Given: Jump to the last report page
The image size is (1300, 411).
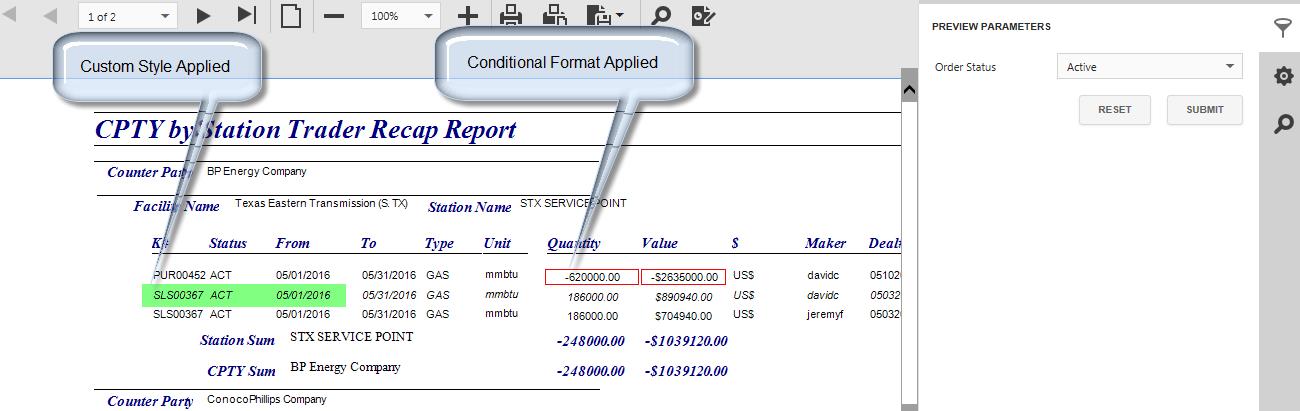Looking at the screenshot, I should pos(246,15).
